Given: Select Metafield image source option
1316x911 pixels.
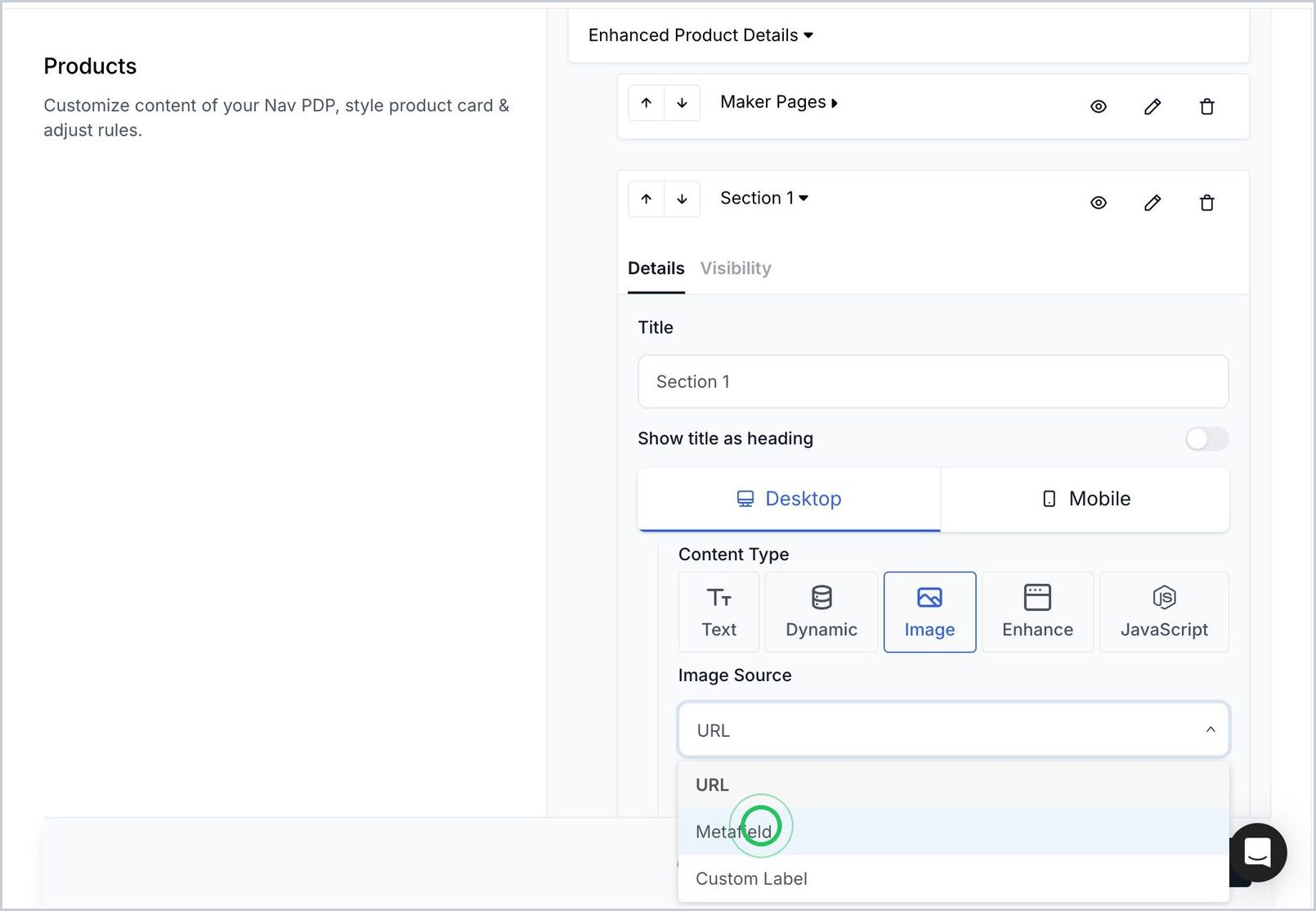Looking at the screenshot, I should pyautogui.click(x=953, y=832).
